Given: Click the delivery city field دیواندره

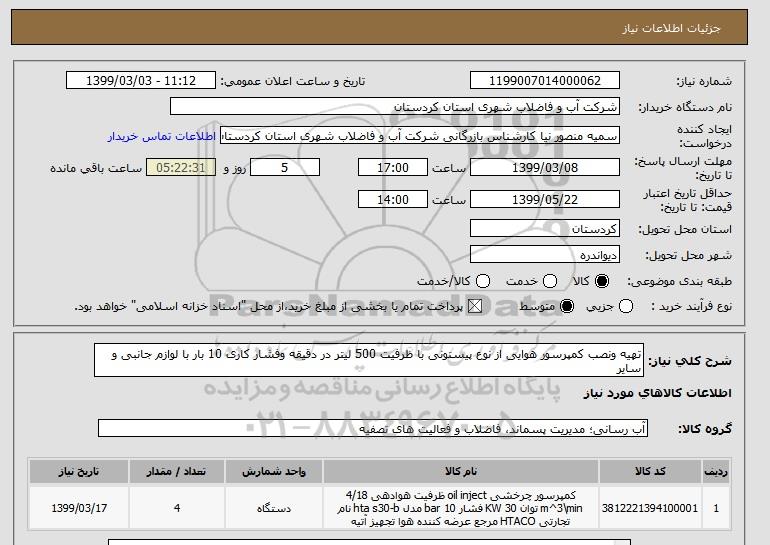Looking at the screenshot, I should coord(545,255).
